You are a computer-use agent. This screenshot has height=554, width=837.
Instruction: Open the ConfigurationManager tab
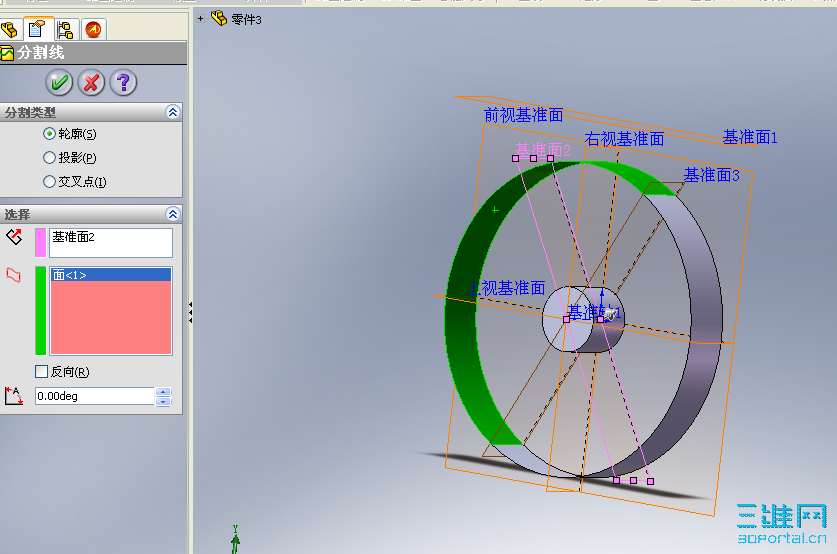click(66, 30)
